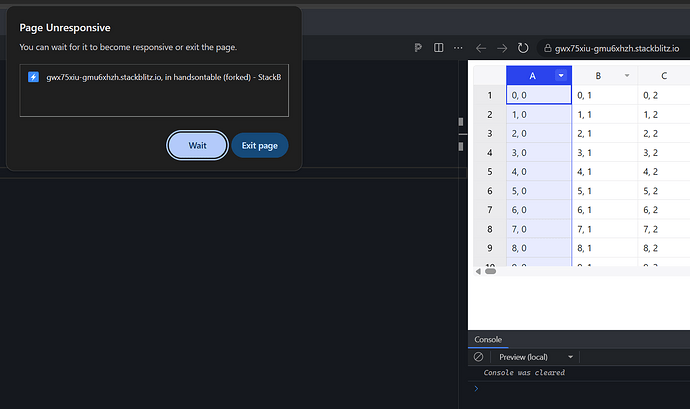Open the more options ellipsis menu

click(458, 48)
